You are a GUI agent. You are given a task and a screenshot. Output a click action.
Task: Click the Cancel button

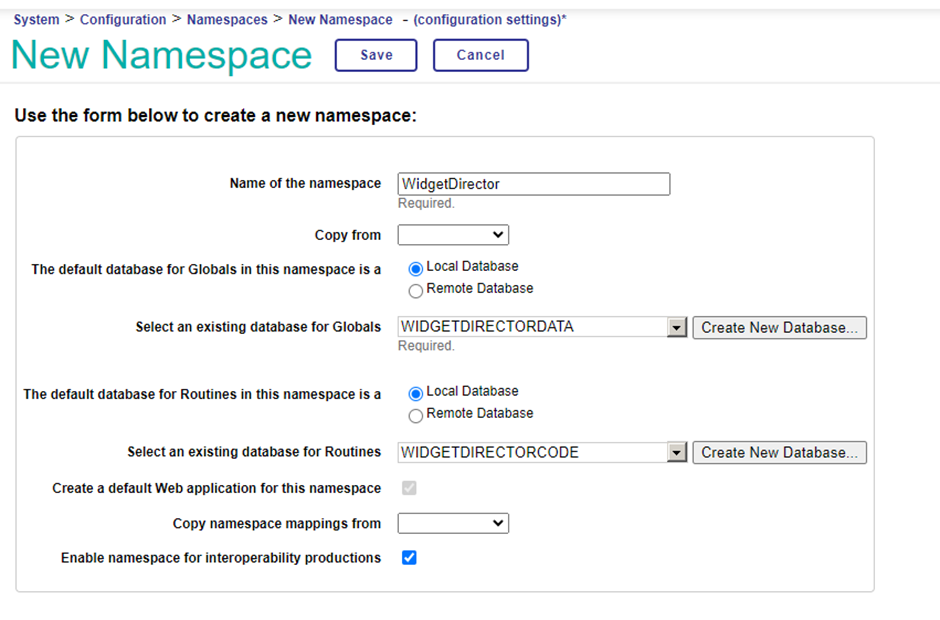click(480, 55)
